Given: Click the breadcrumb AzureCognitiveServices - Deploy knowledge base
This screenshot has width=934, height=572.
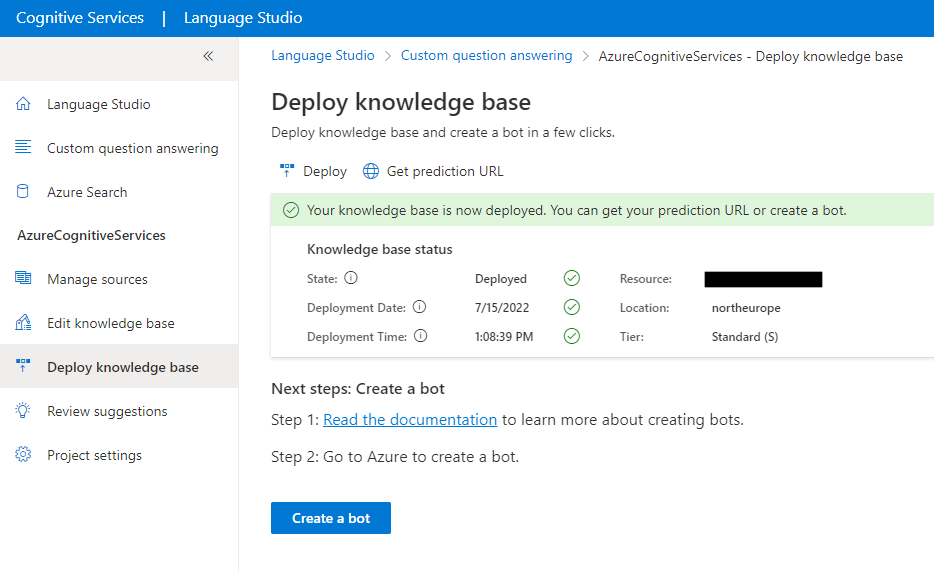Looking at the screenshot, I should (x=751, y=56).
